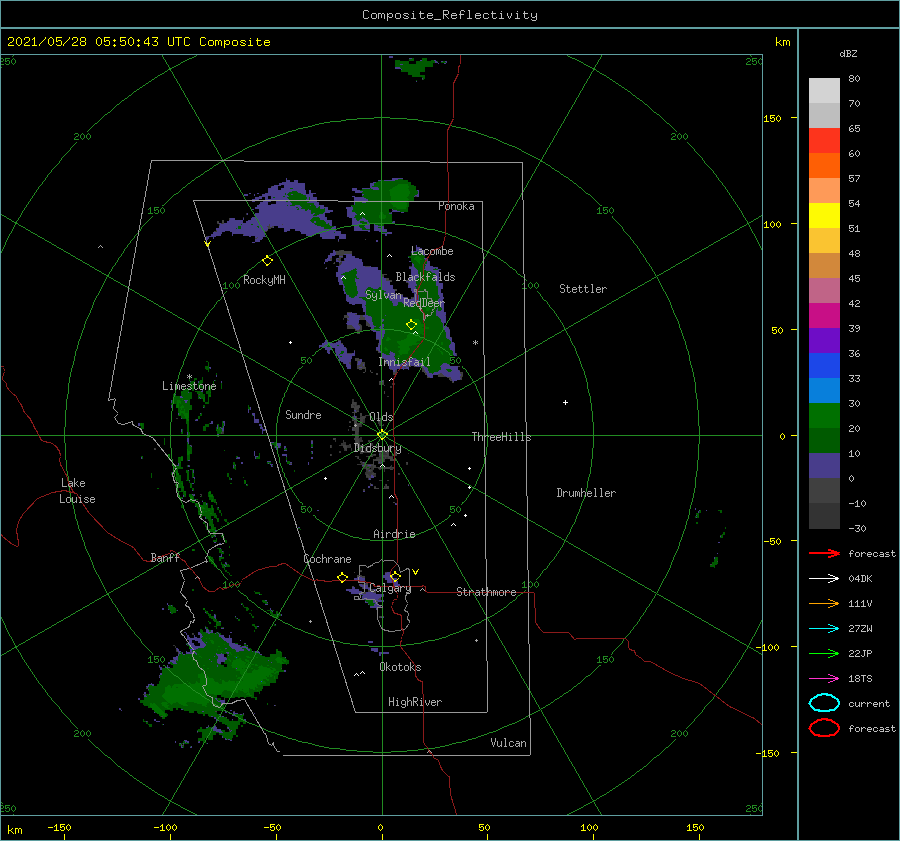
Task: Click the purple 39-36 dBZ swatch
Action: pyautogui.click(x=824, y=341)
